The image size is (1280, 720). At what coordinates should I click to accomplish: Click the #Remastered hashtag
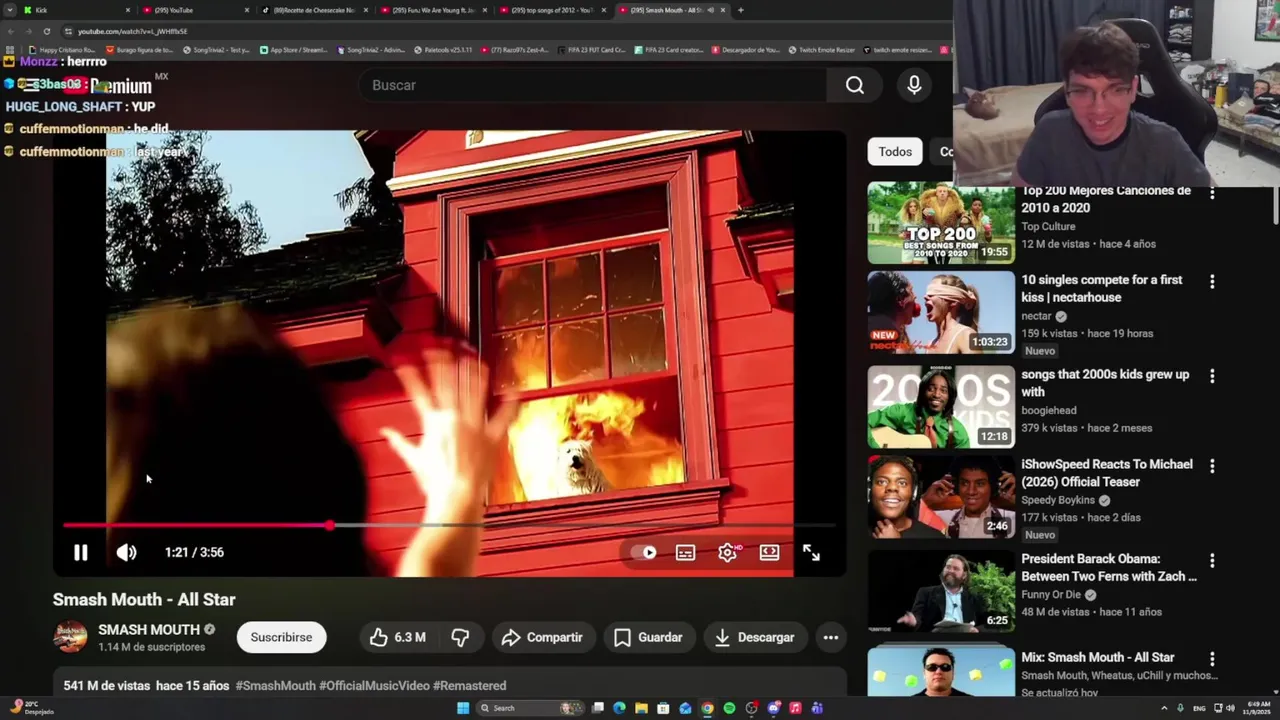click(x=470, y=686)
